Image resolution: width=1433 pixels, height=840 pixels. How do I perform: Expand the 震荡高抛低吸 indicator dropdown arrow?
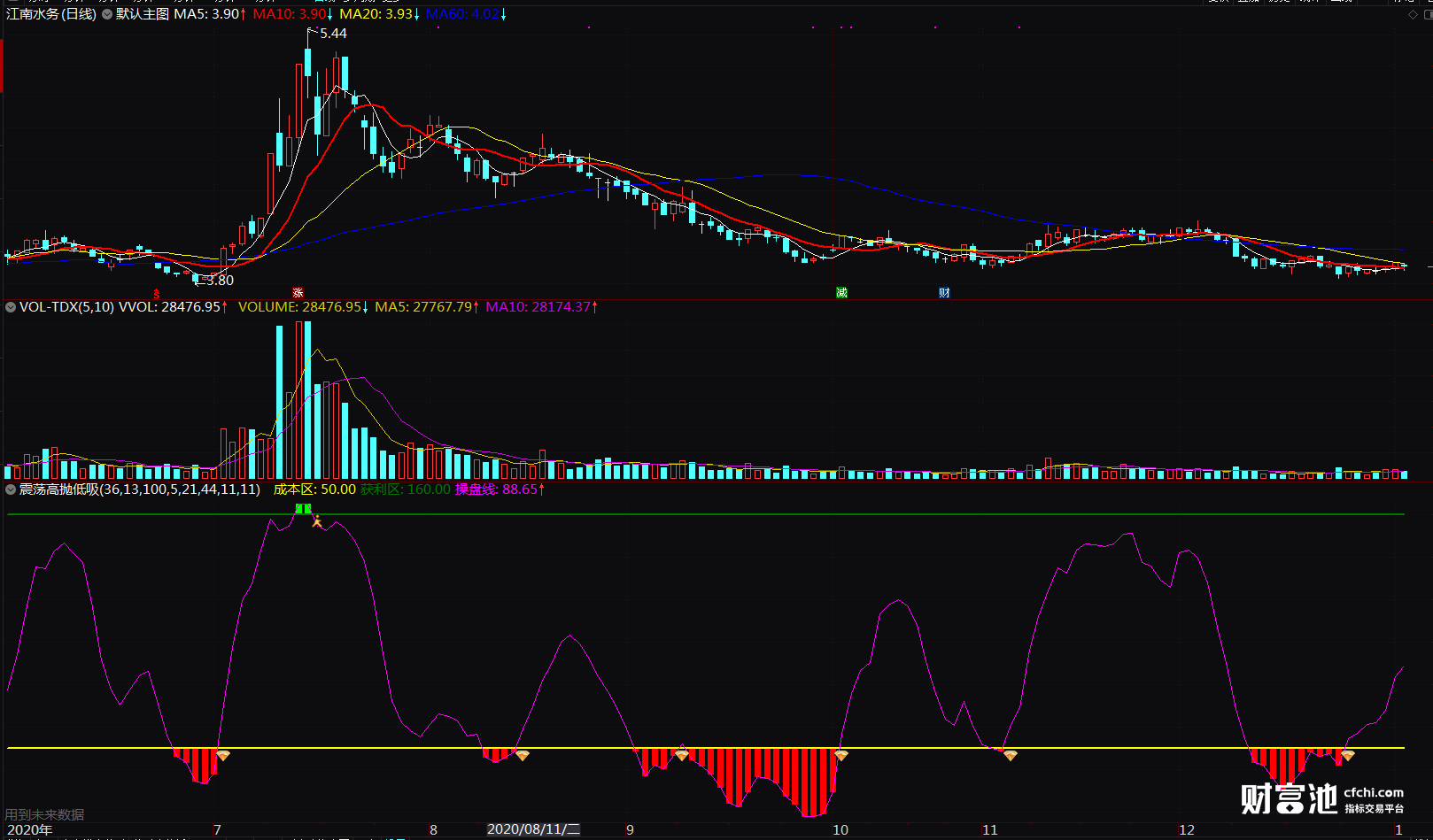[11, 489]
